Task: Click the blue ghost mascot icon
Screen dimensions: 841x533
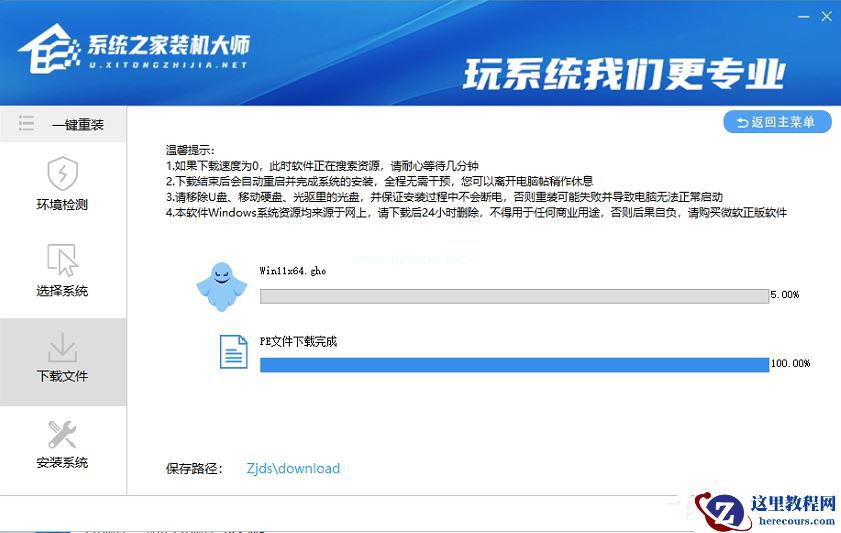Action: click(x=222, y=286)
